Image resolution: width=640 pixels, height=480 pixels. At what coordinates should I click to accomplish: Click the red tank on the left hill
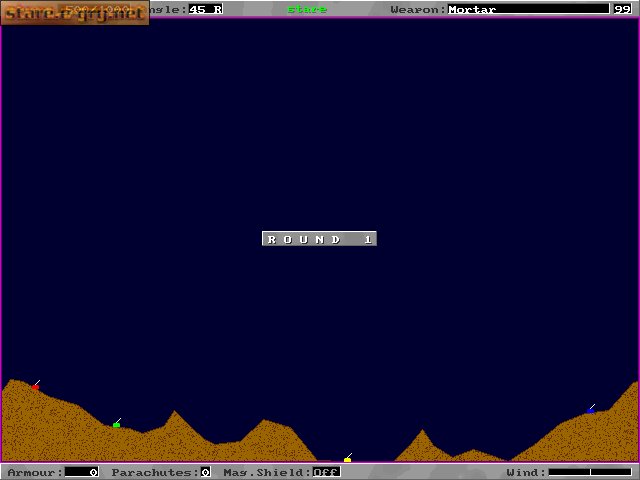[x=36, y=387]
